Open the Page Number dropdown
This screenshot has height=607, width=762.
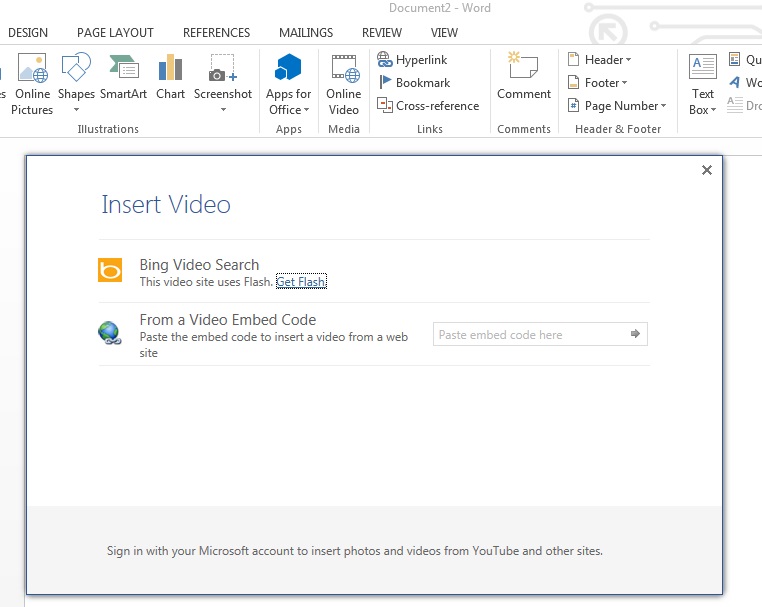tap(617, 105)
